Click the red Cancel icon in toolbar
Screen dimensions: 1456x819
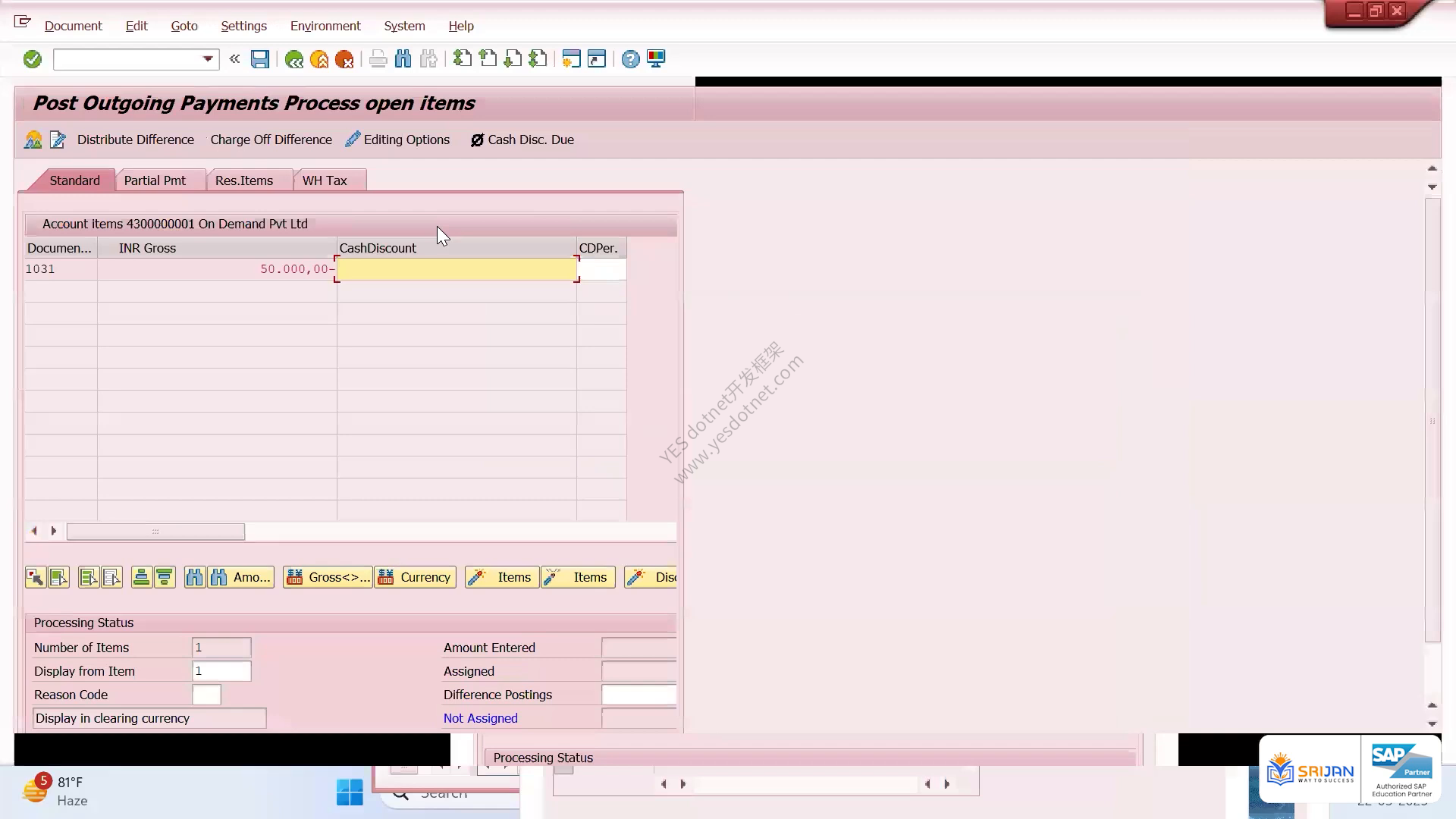click(x=344, y=59)
